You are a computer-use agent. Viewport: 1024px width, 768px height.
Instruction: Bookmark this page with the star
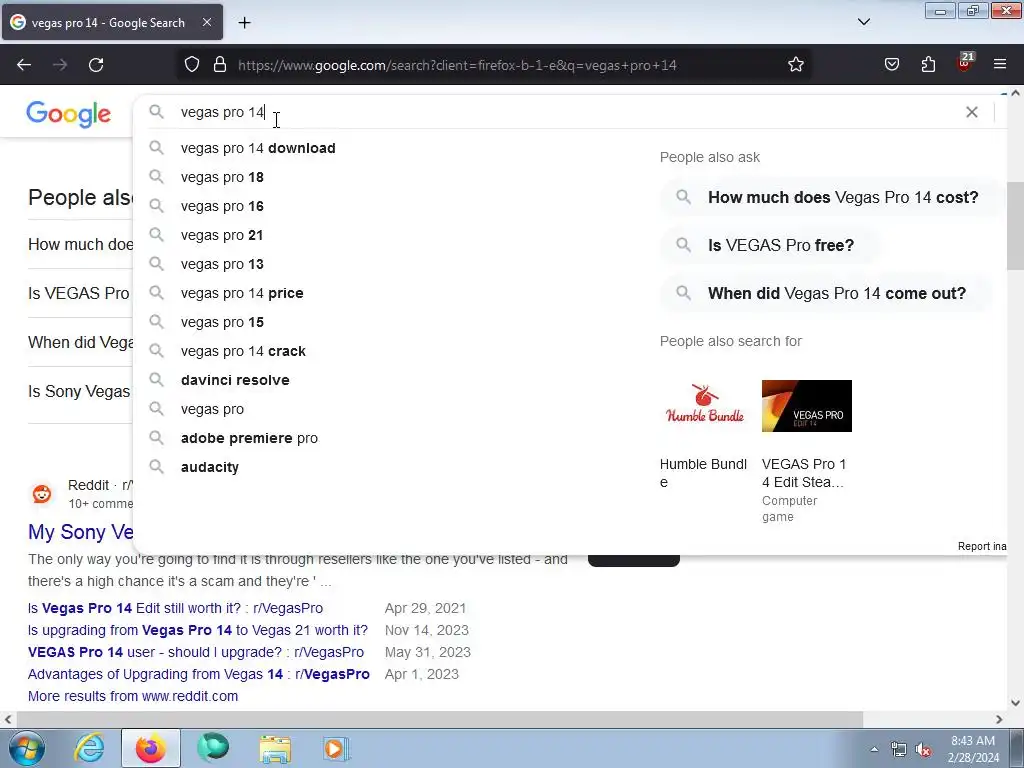[795, 65]
